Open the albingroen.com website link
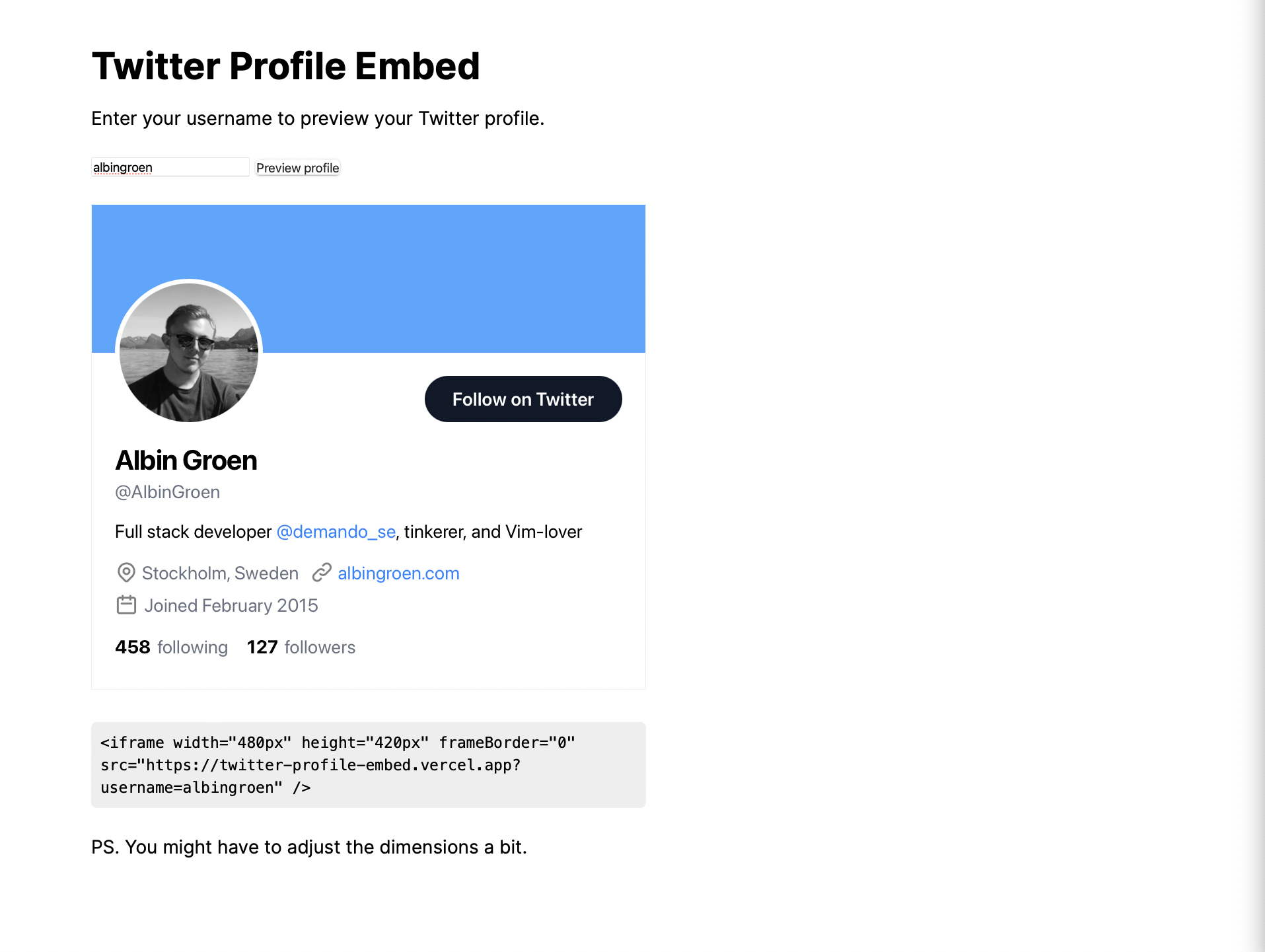Screen dimensions: 1265x952 [398, 573]
